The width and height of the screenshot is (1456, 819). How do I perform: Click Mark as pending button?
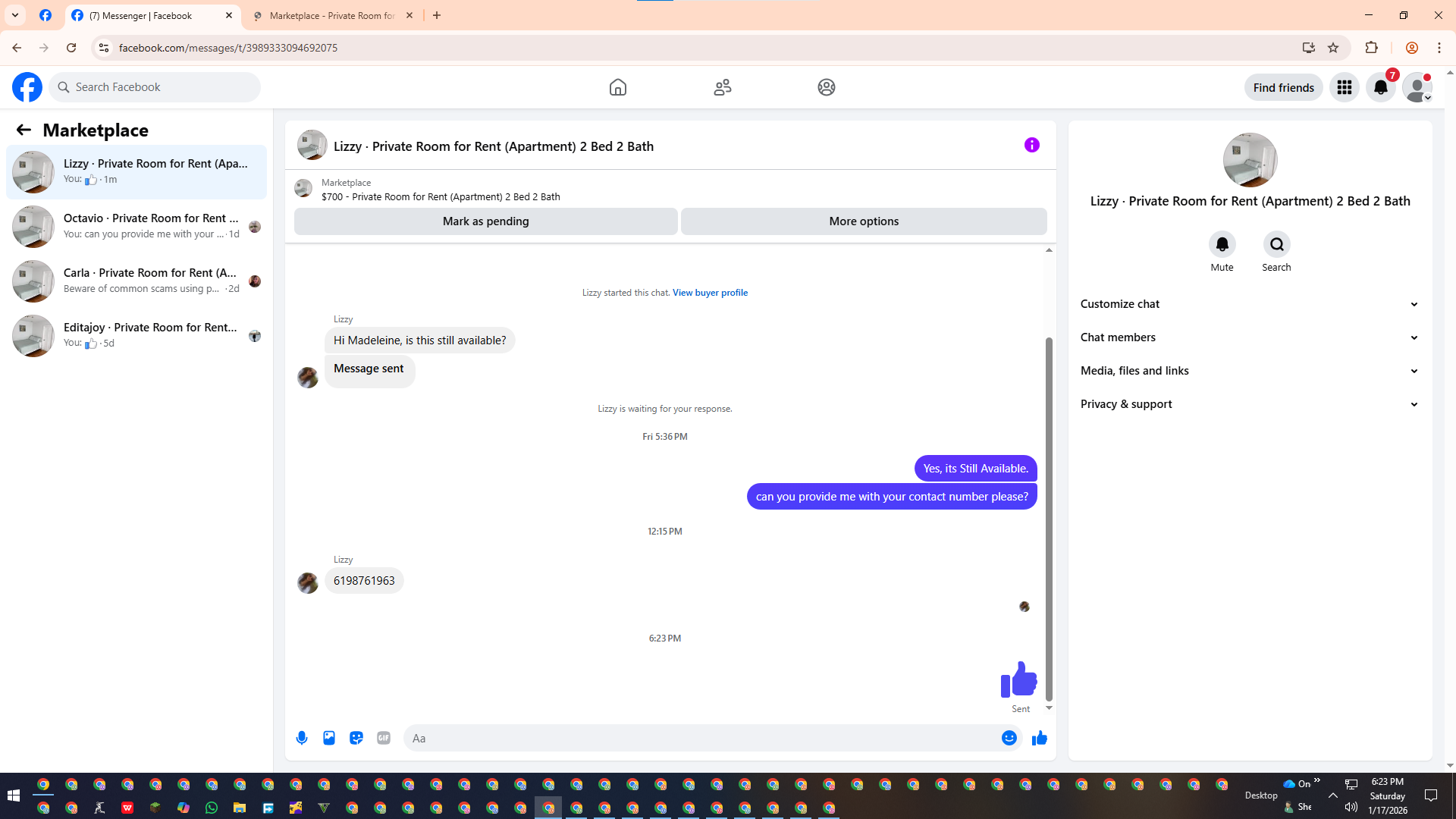tap(485, 221)
